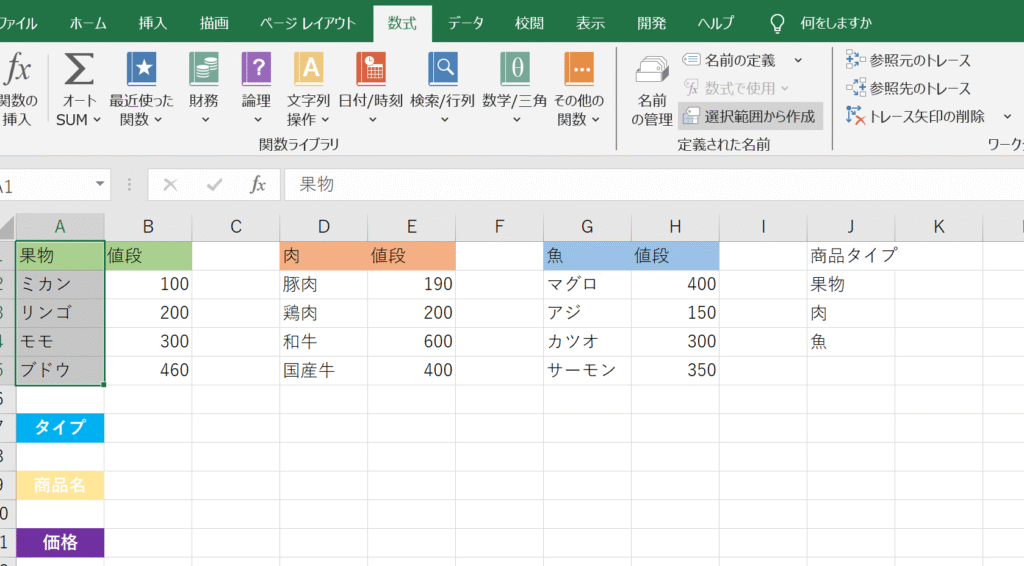Select the purple 価格 cell
This screenshot has height=566, width=1024.
(60, 543)
